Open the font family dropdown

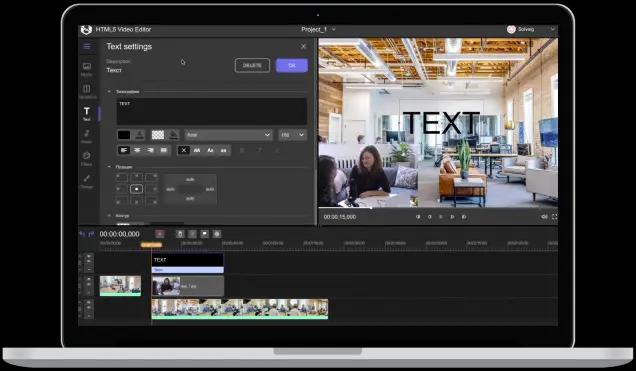pos(228,135)
